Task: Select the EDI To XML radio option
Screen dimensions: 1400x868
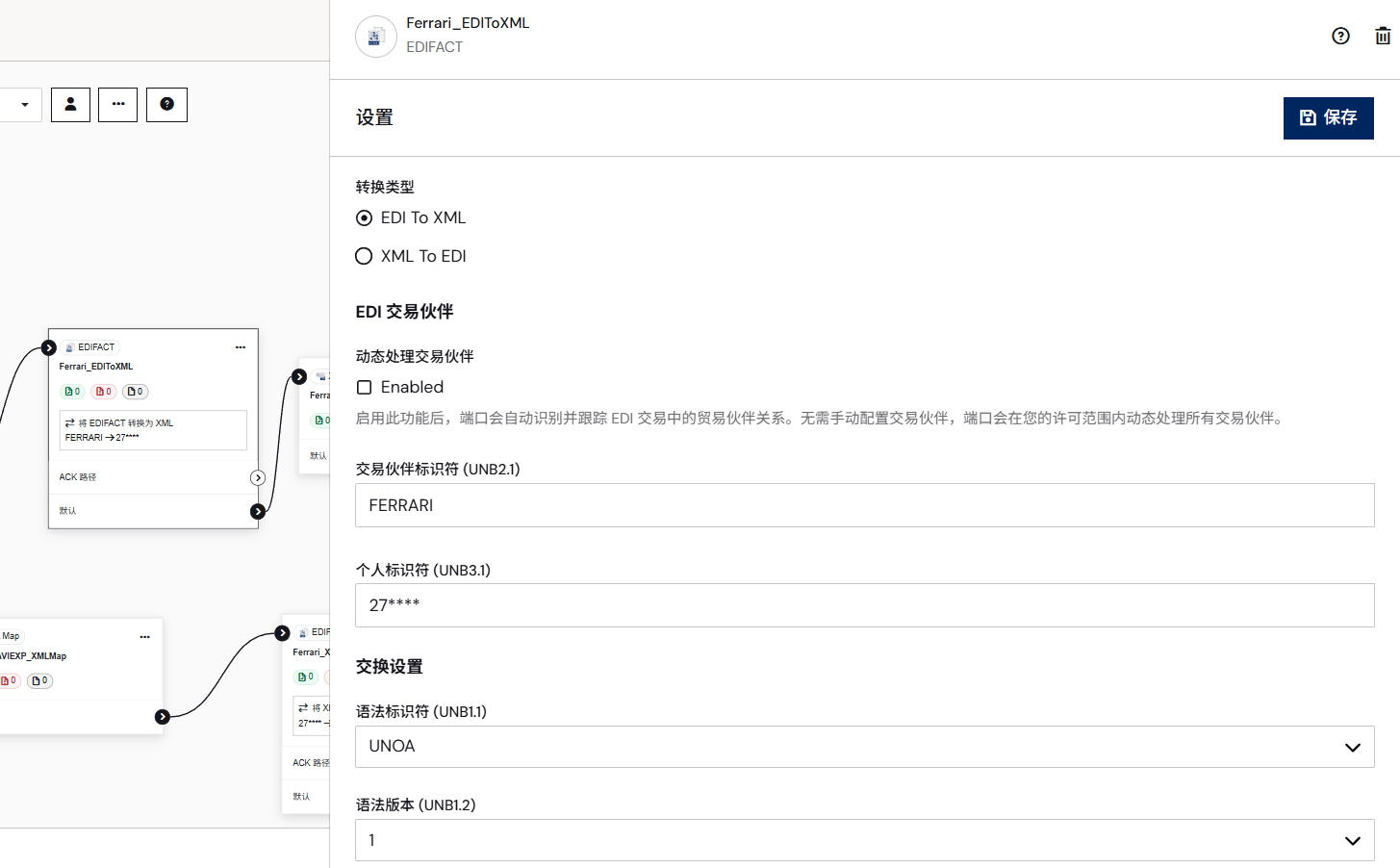Action: click(x=364, y=218)
